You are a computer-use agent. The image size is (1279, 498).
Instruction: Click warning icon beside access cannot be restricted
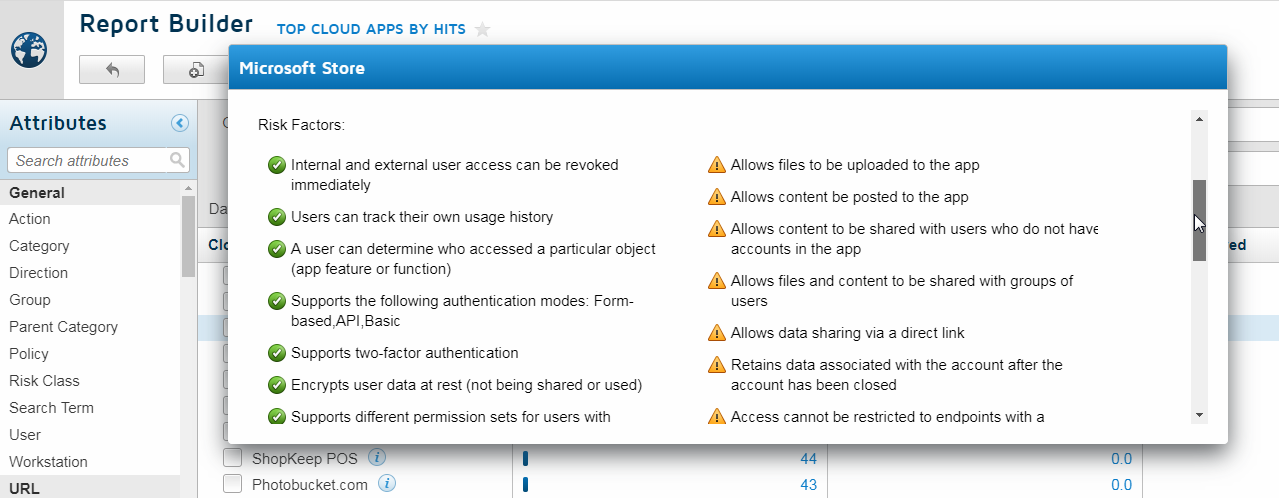[x=716, y=417]
